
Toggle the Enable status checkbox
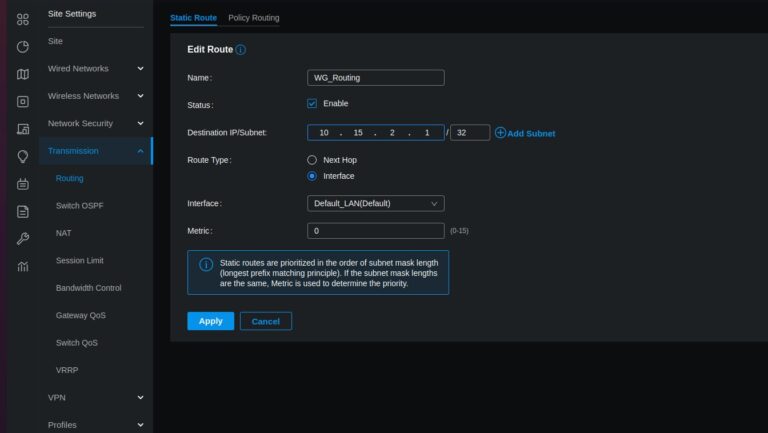tap(312, 103)
